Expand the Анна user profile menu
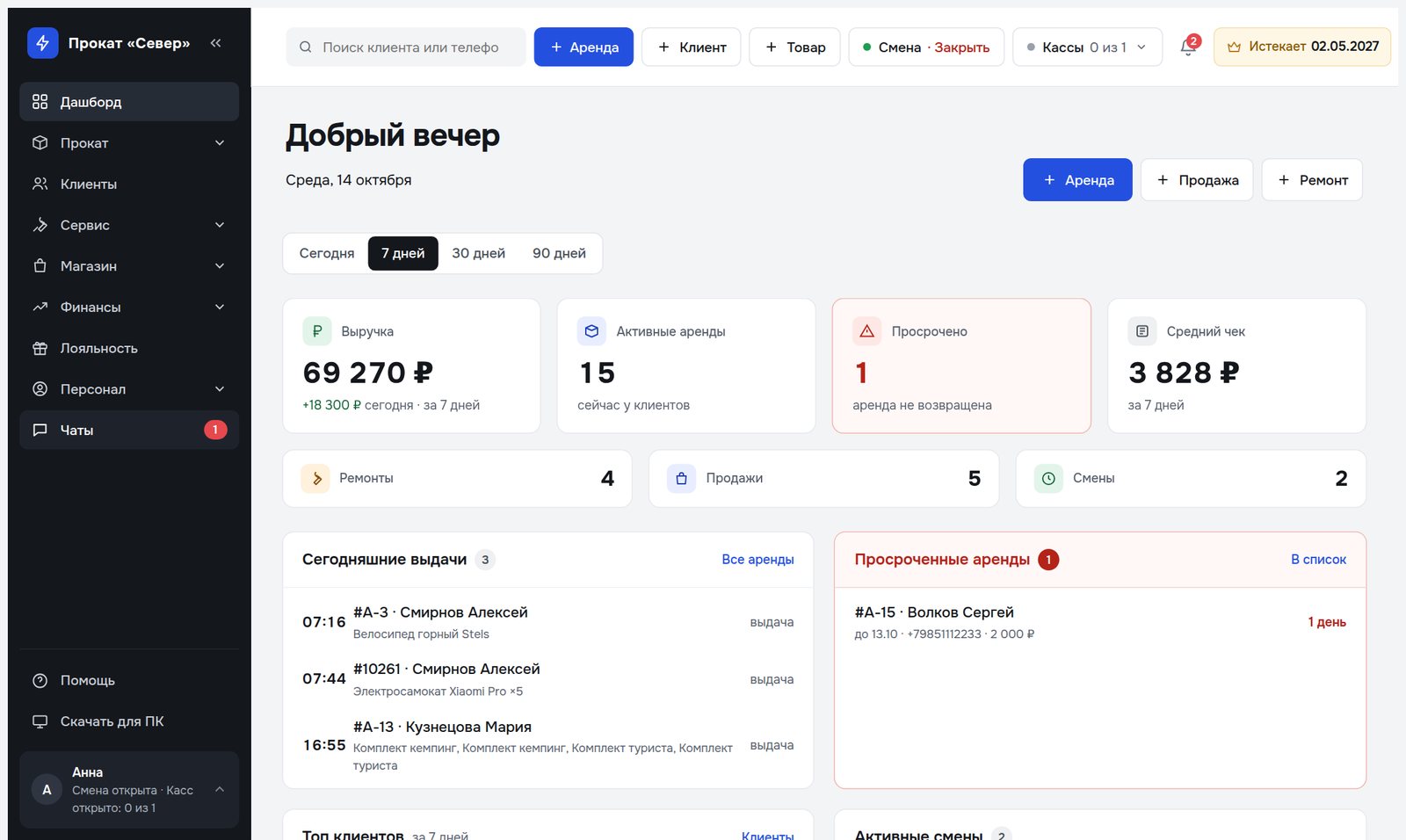 [x=129, y=789]
